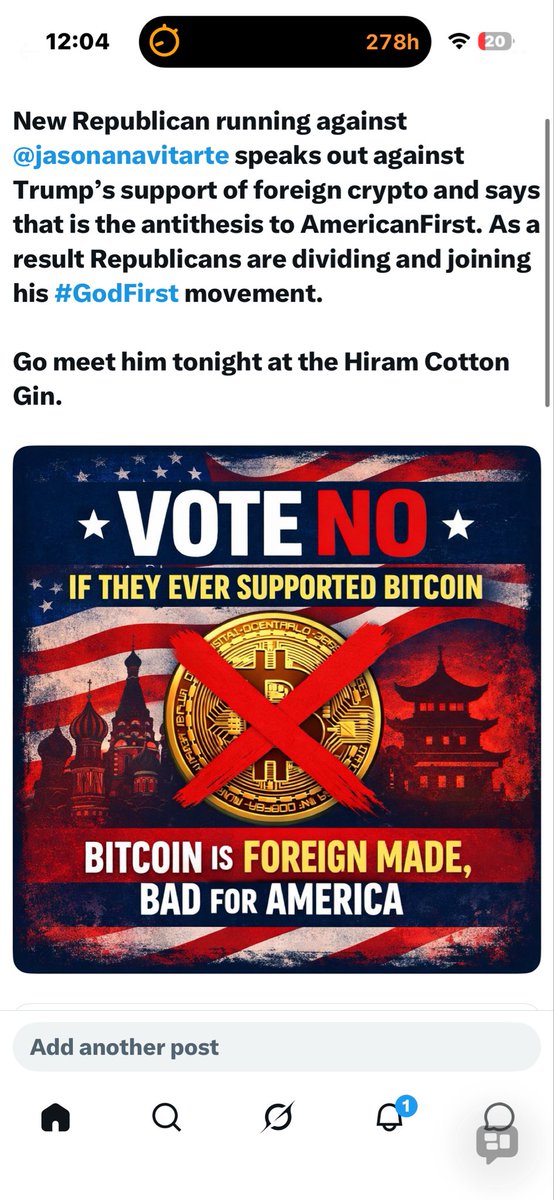554x1200 pixels.
Task: Tap the blue notification badge showing 1
Action: click(x=406, y=1105)
